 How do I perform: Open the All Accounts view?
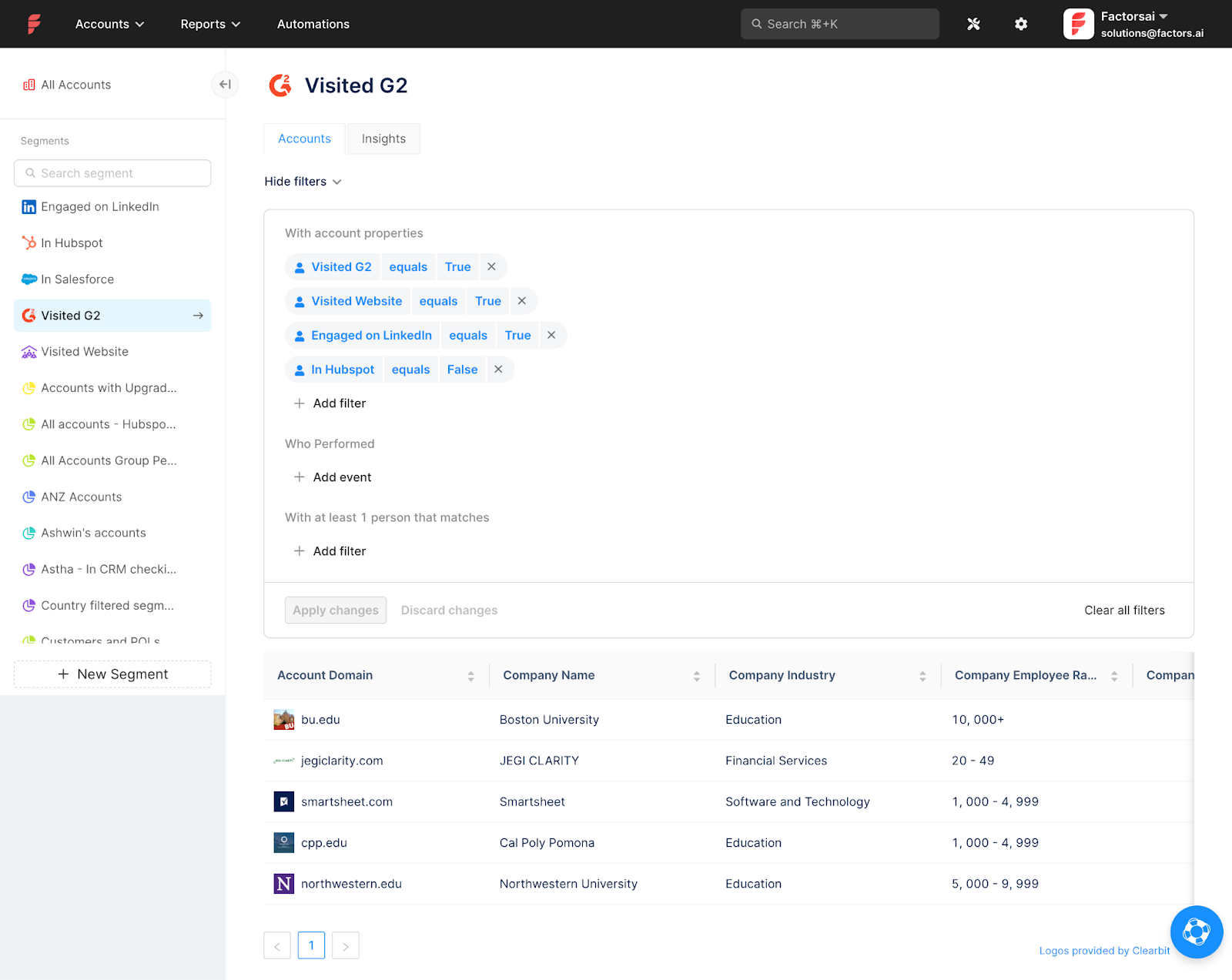pos(75,85)
